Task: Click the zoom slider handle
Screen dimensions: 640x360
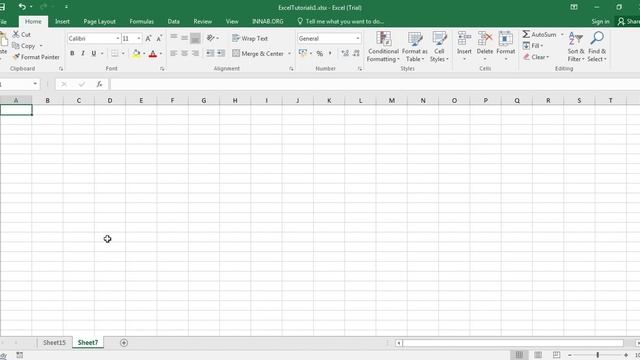Action: pos(597,355)
